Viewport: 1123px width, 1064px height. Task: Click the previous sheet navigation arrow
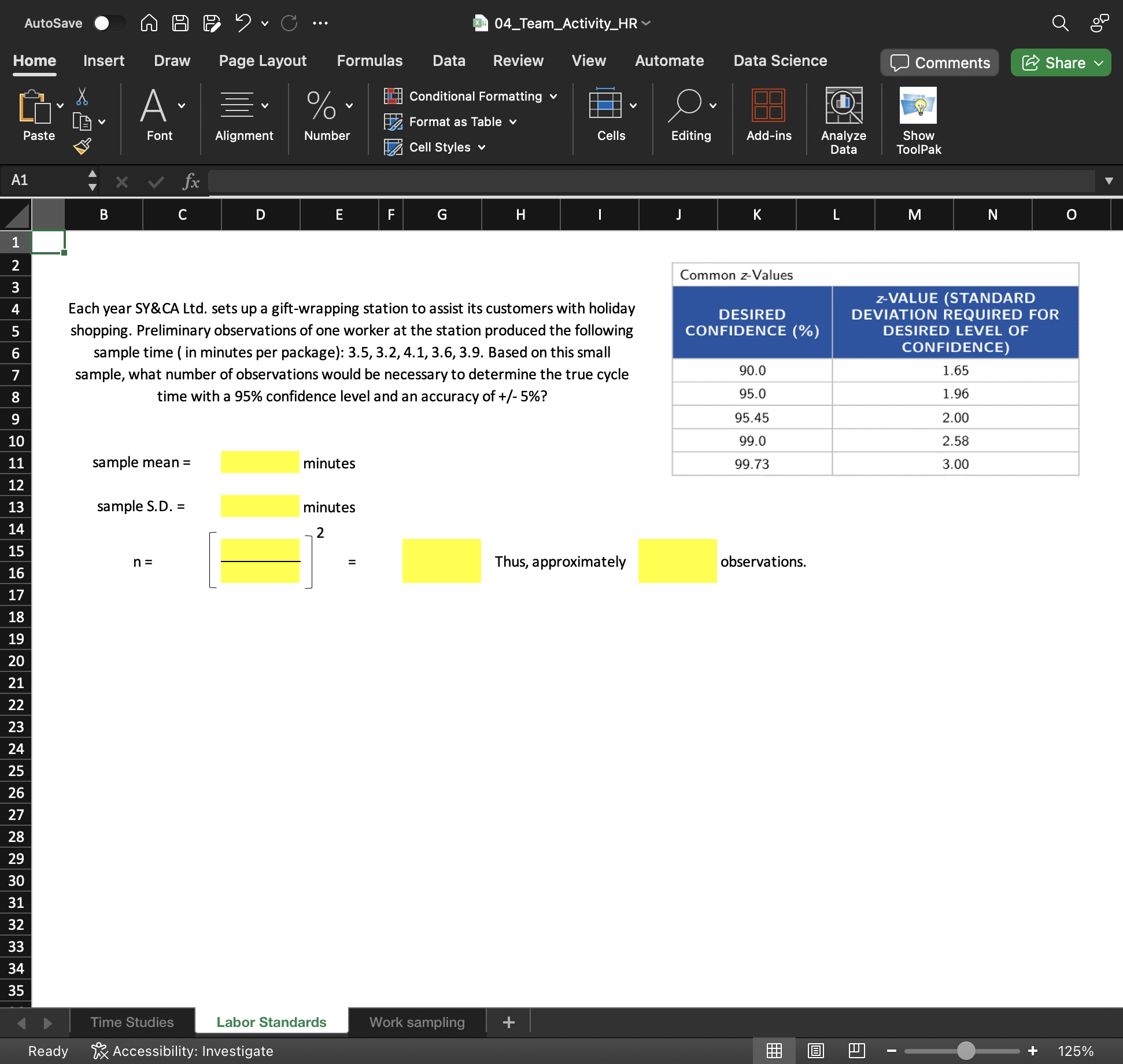click(21, 1023)
